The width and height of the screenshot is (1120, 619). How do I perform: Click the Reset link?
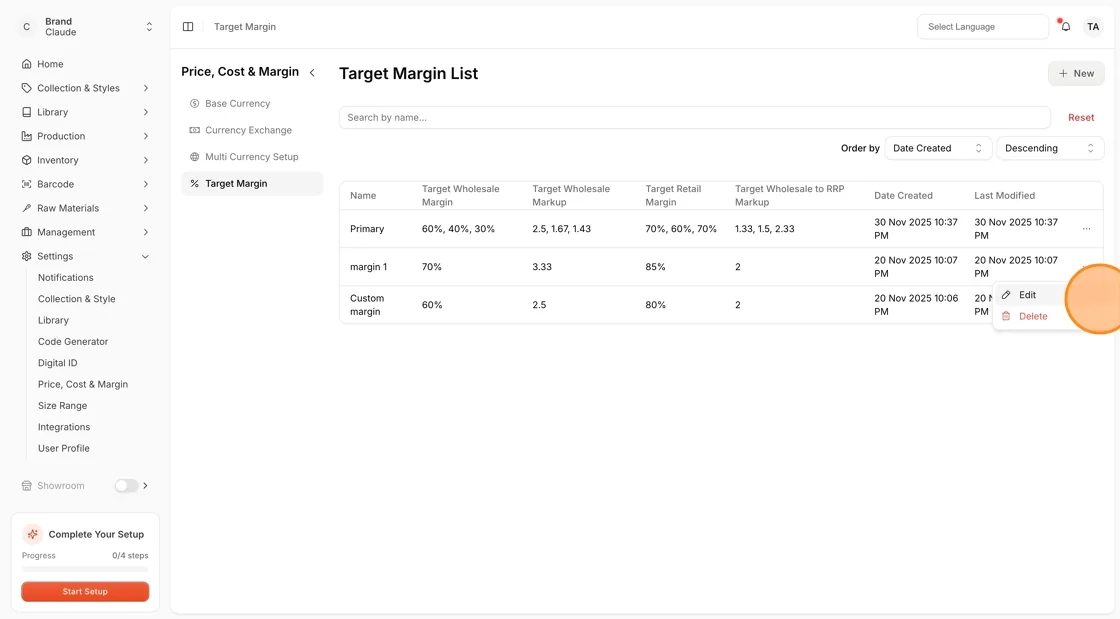pos(1081,118)
